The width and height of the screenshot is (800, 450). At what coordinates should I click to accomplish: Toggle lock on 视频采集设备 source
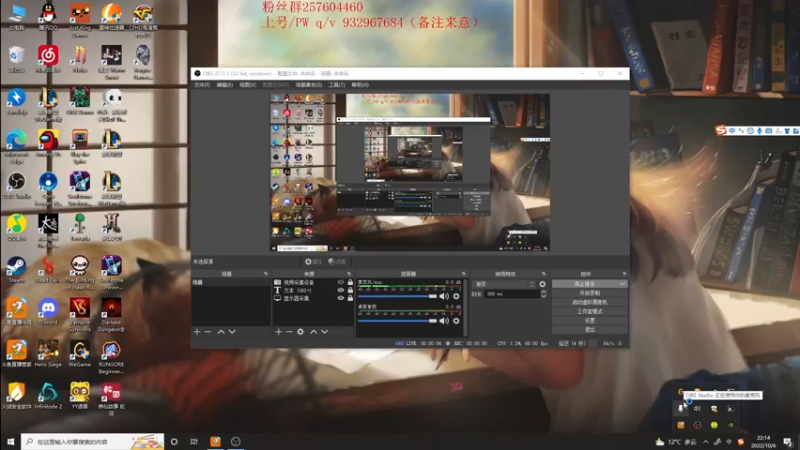tap(350, 282)
